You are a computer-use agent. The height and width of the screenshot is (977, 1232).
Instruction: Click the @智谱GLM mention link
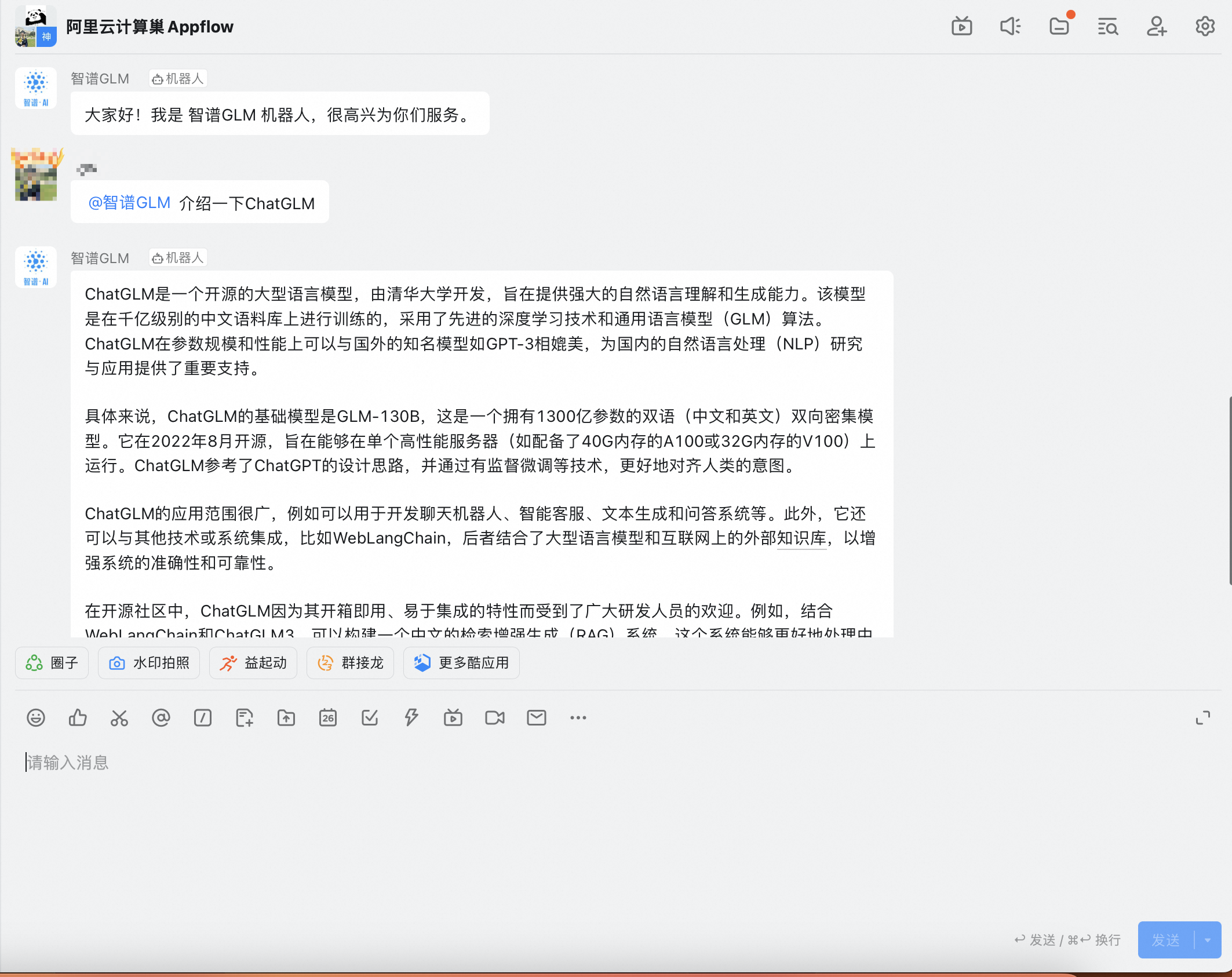(129, 203)
